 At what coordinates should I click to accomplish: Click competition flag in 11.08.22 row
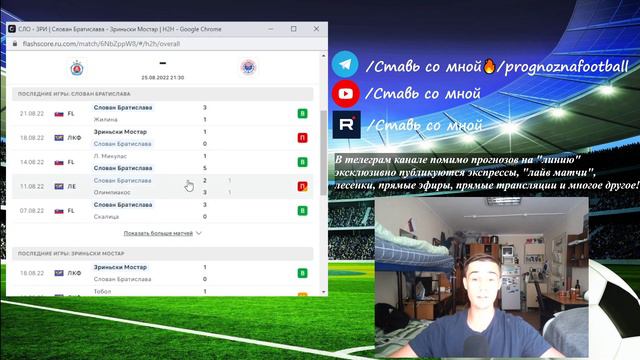59,187
